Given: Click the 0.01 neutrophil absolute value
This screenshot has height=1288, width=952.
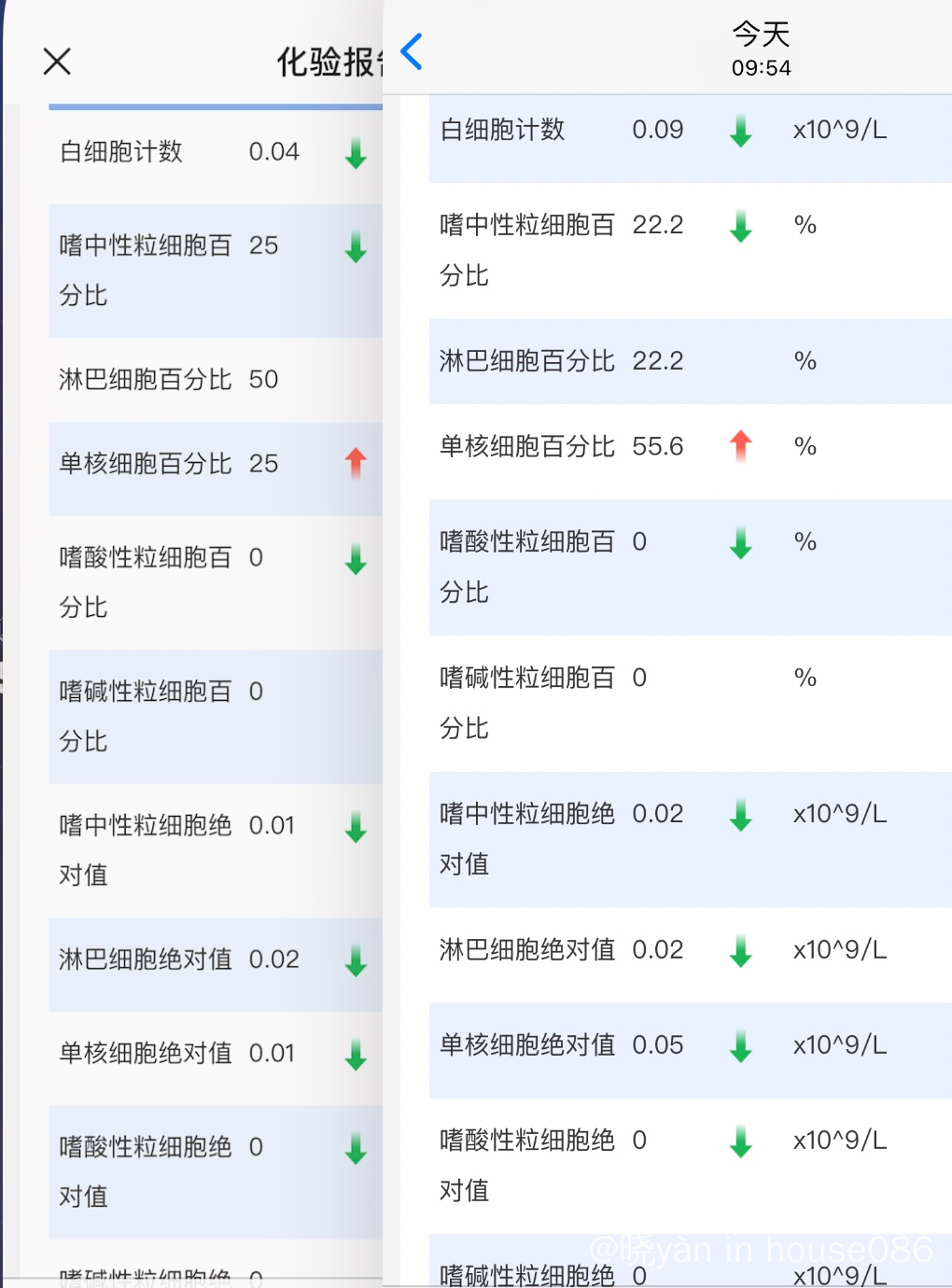Looking at the screenshot, I should [272, 826].
